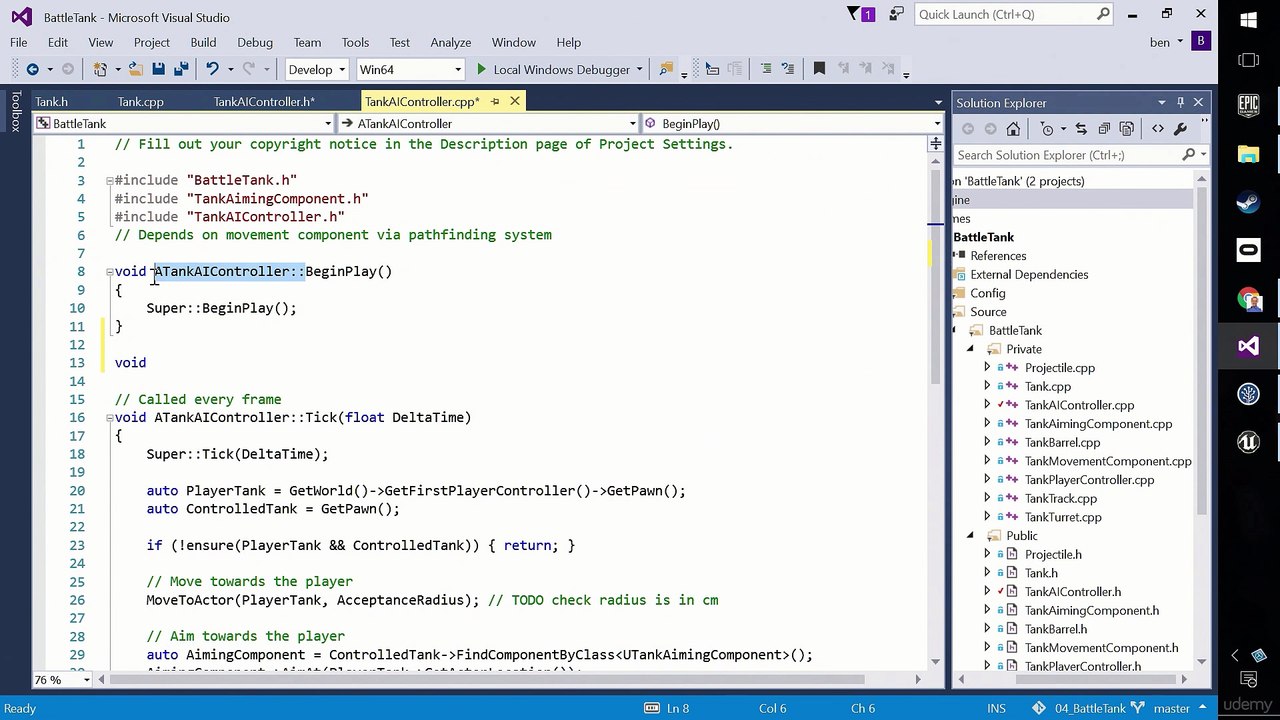The image size is (1280, 720).
Task: Click the New Project toolbar icon
Action: (100, 69)
